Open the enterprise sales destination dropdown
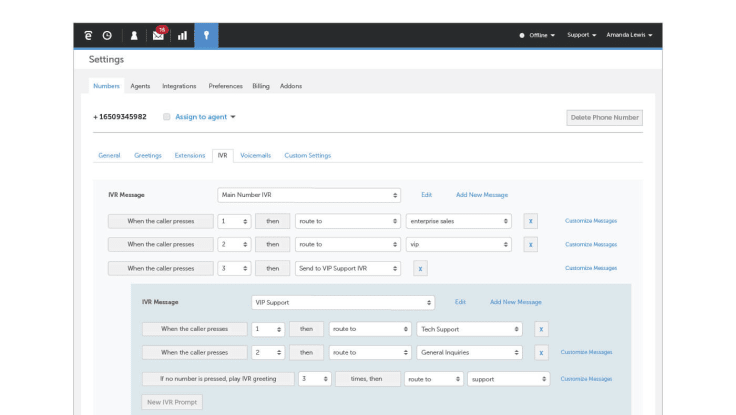 point(459,221)
